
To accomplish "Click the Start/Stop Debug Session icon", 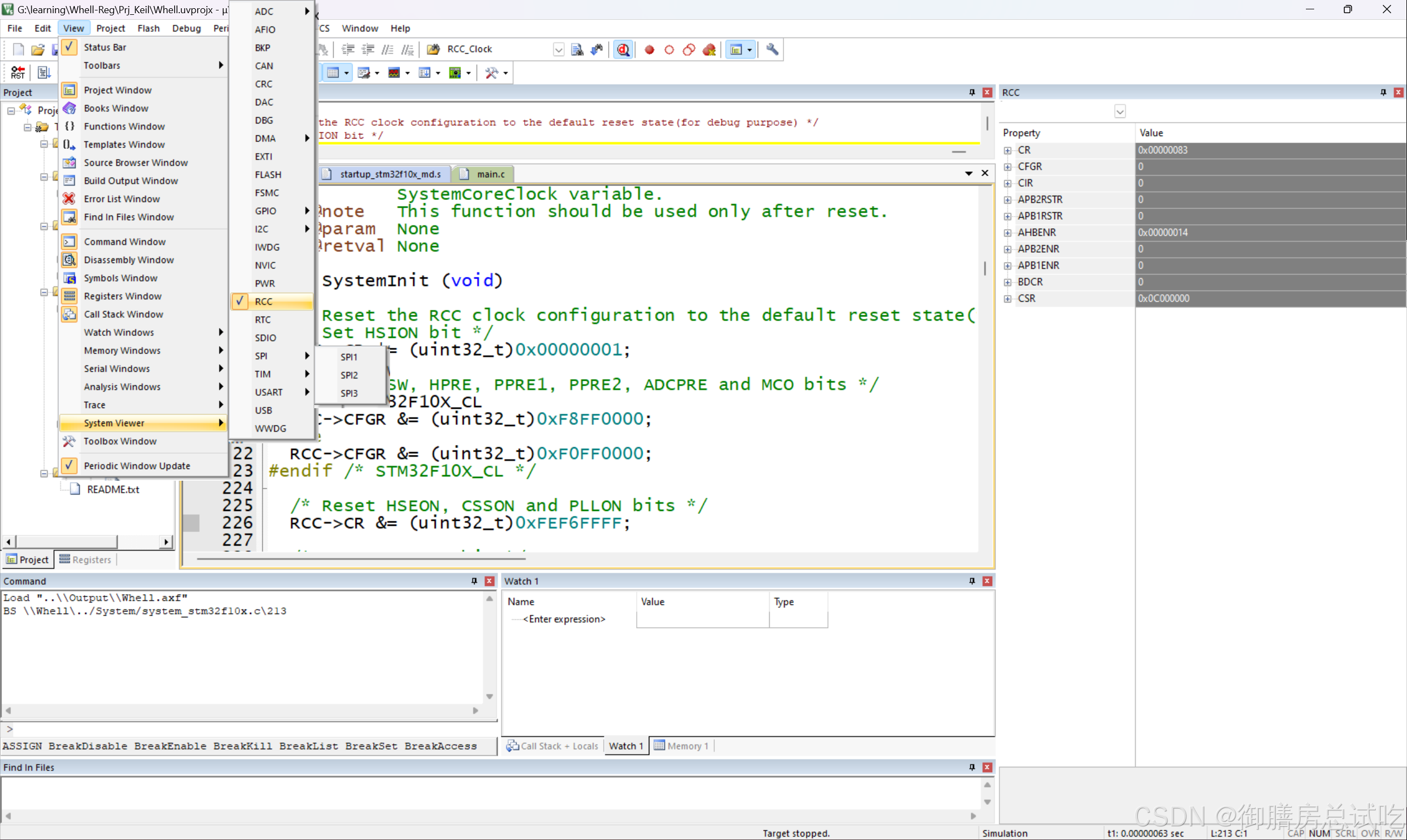I will pos(623,49).
